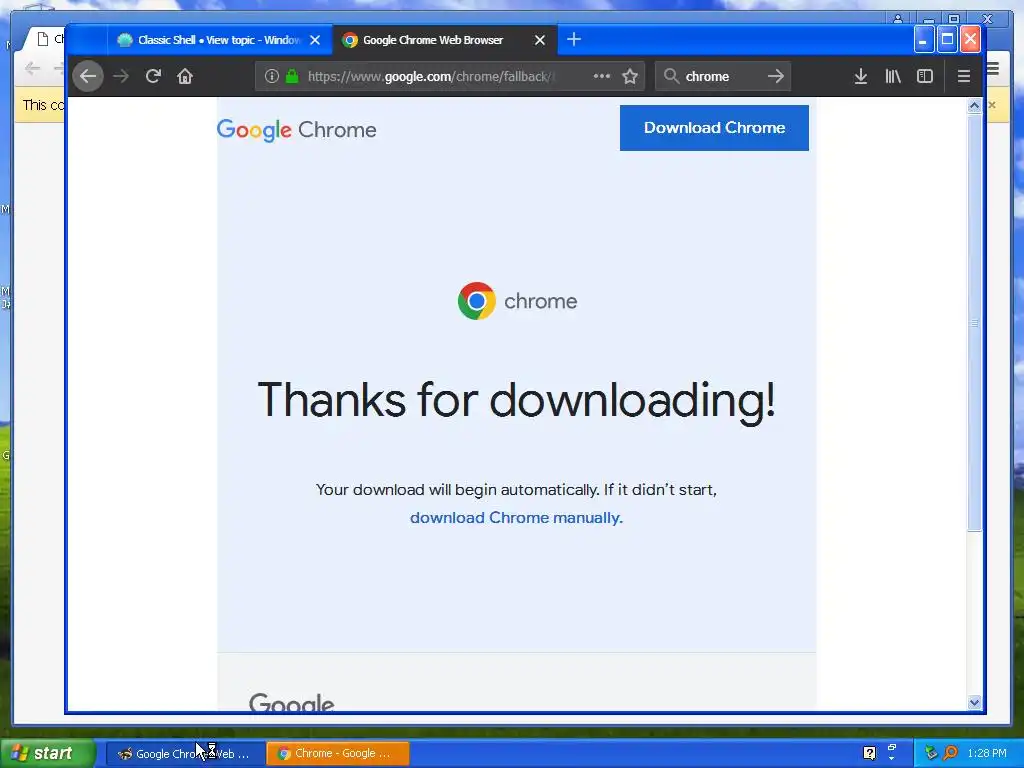Click the page scrollbar up arrow
Image resolution: width=1024 pixels, height=768 pixels.
[974, 106]
